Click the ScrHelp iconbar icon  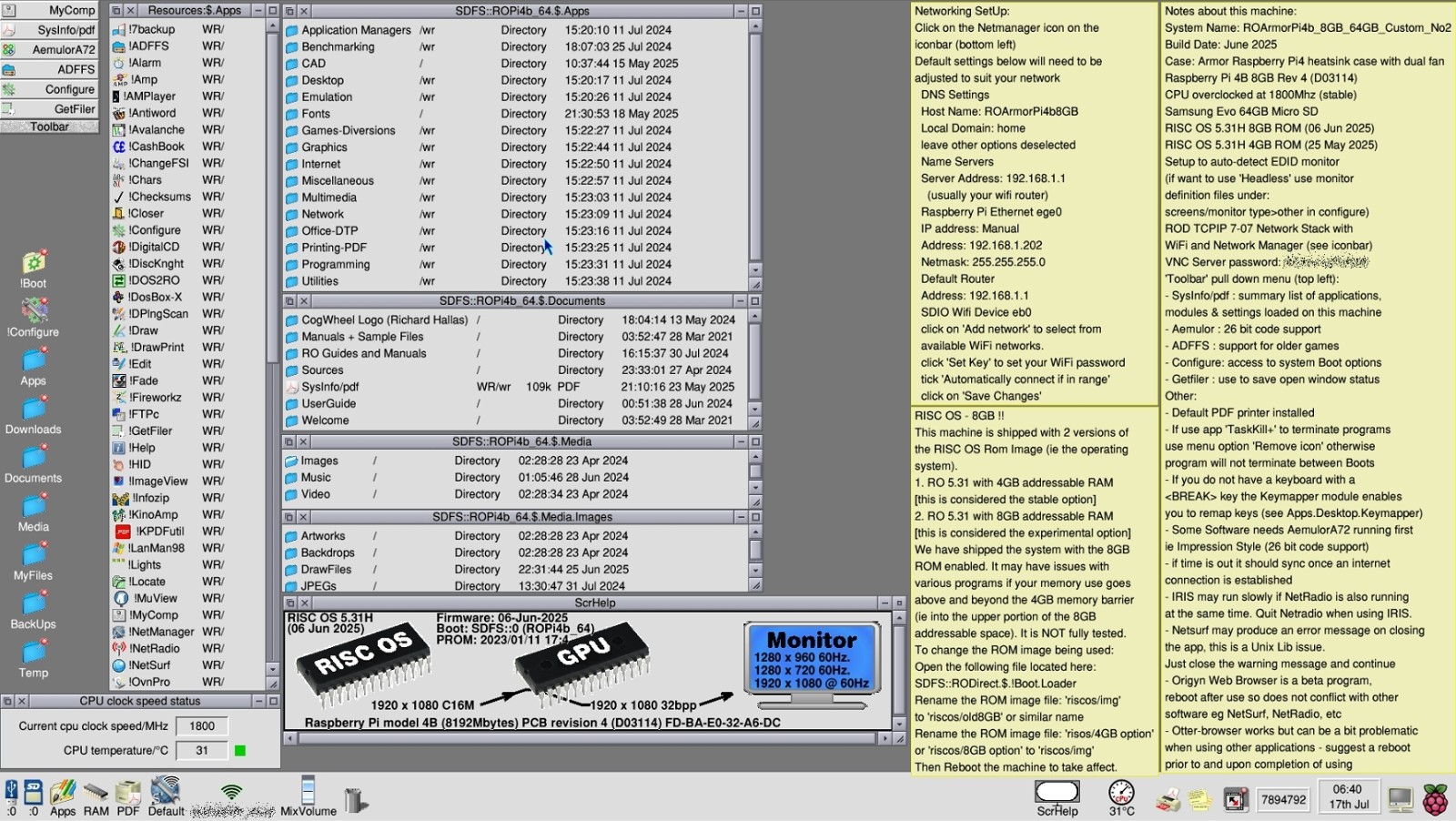click(1057, 798)
